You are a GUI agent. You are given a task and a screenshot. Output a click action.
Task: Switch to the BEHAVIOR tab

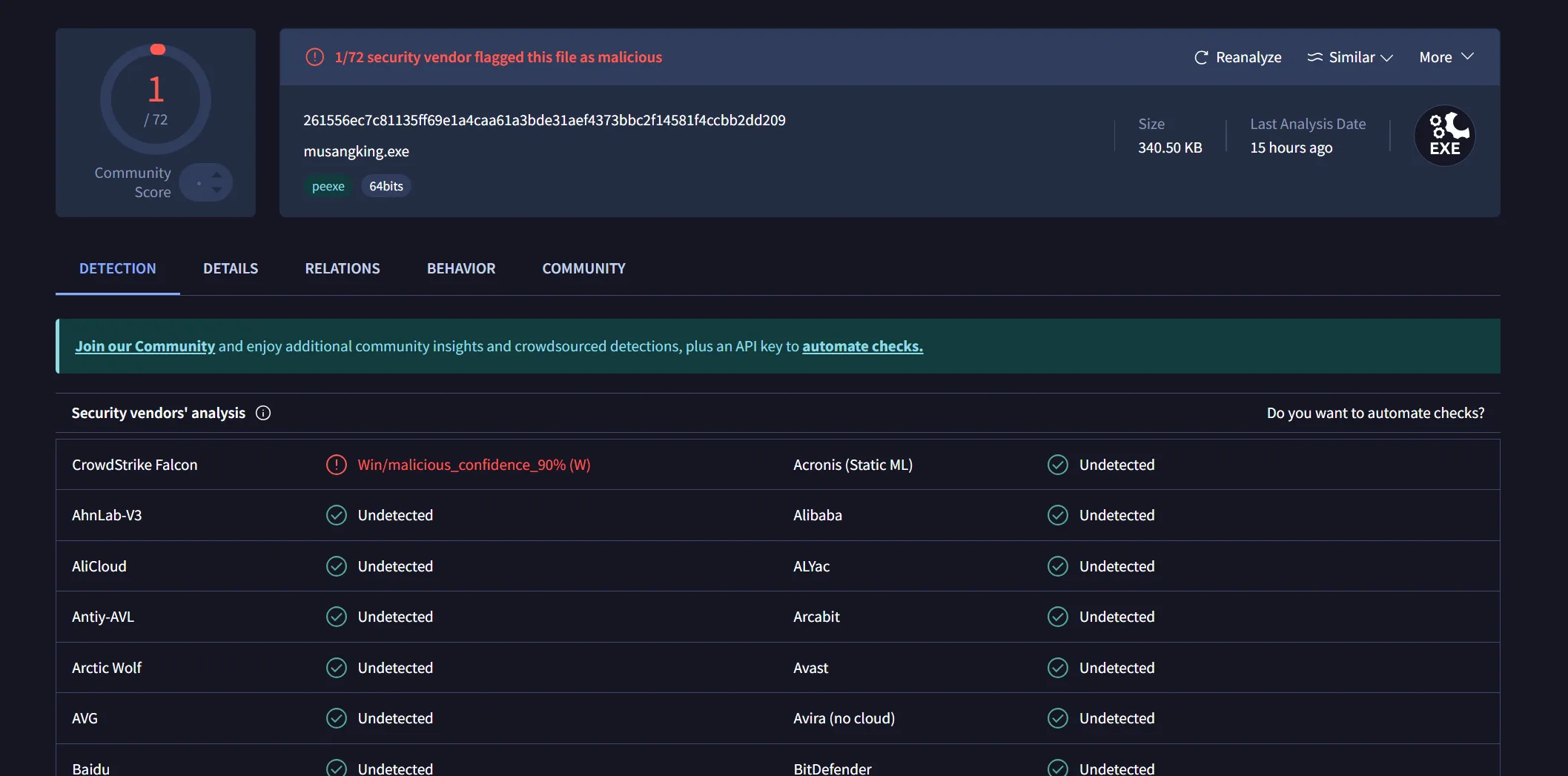[461, 268]
